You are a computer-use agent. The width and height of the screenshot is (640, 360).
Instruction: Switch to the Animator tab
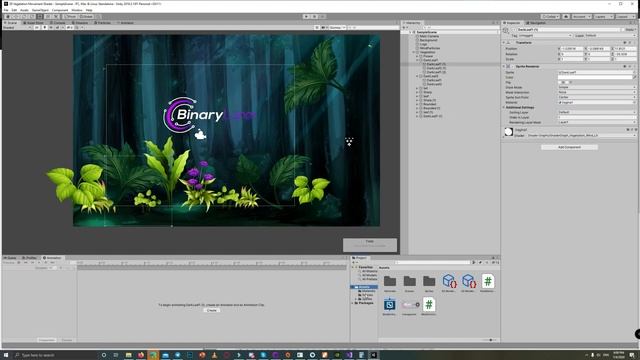(x=125, y=23)
